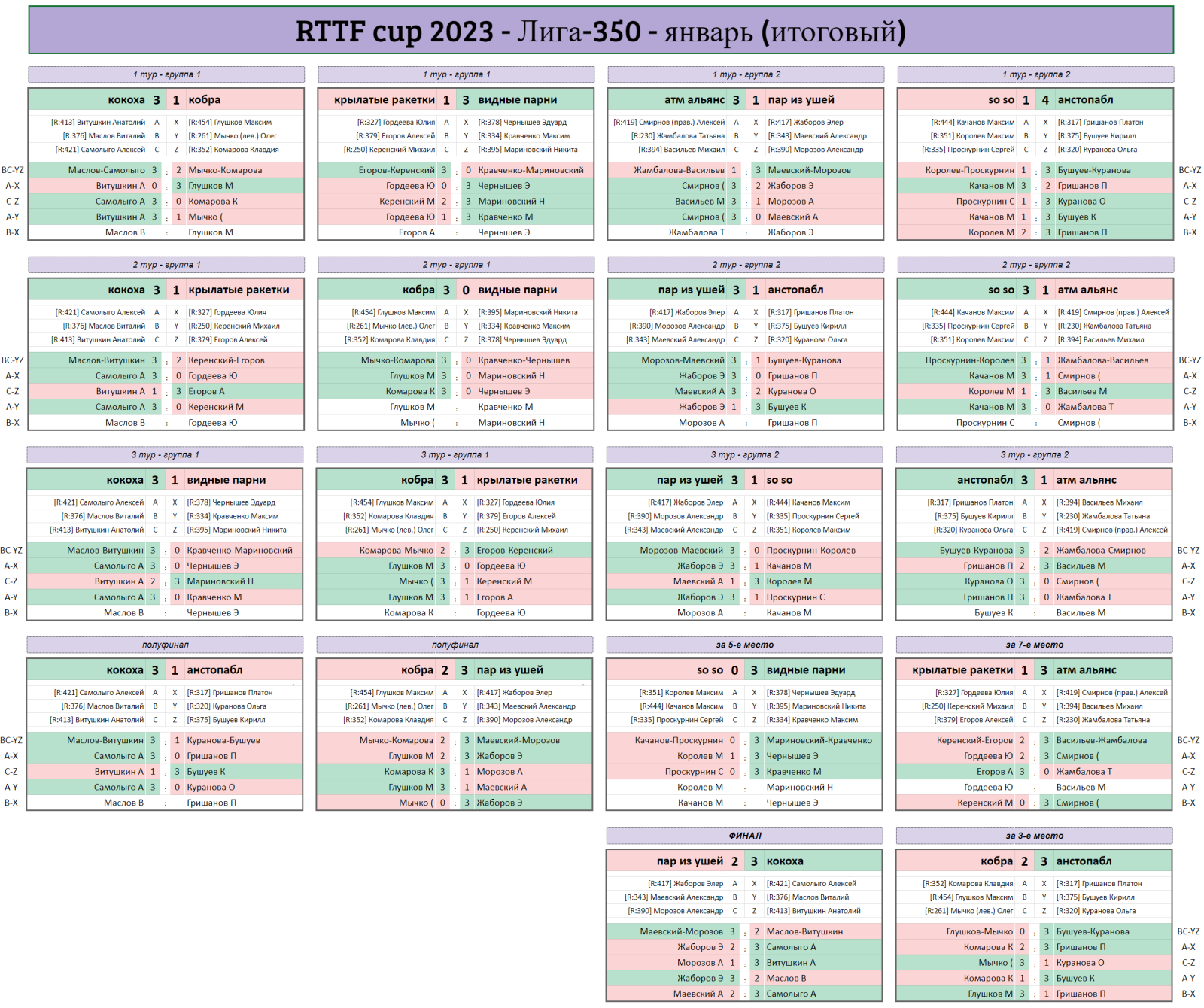
Task: Select the 'Васильев-Жамбалова' doubles pair
Action: 1102,740
